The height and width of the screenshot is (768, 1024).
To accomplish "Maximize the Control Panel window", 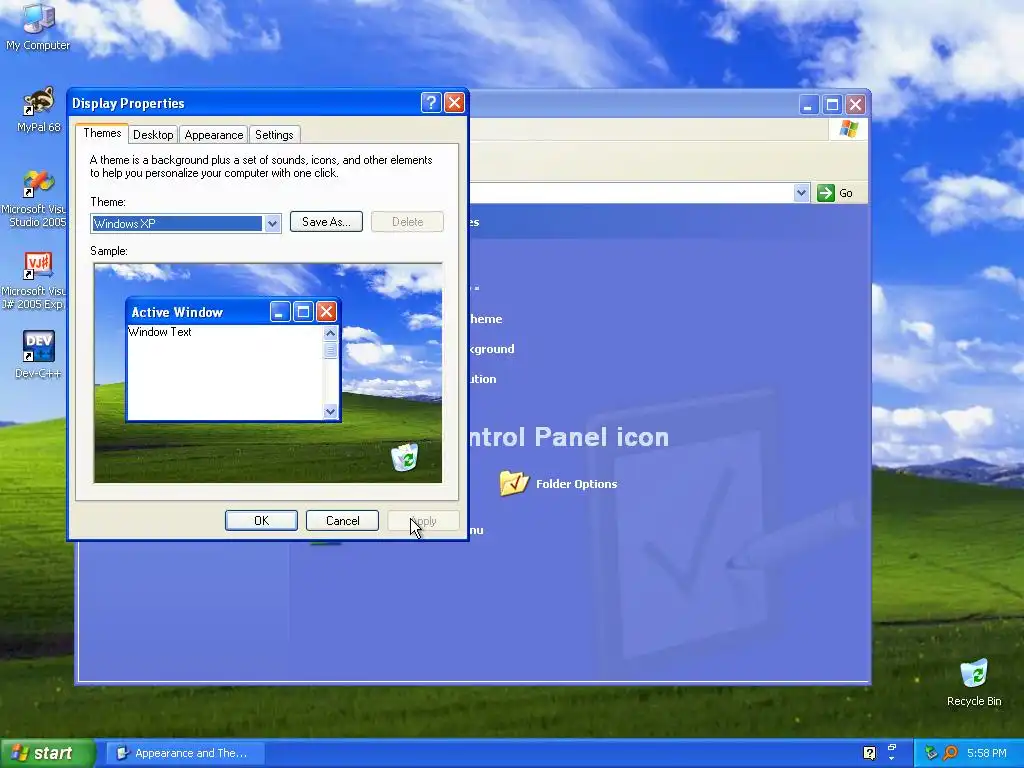I will (832, 104).
